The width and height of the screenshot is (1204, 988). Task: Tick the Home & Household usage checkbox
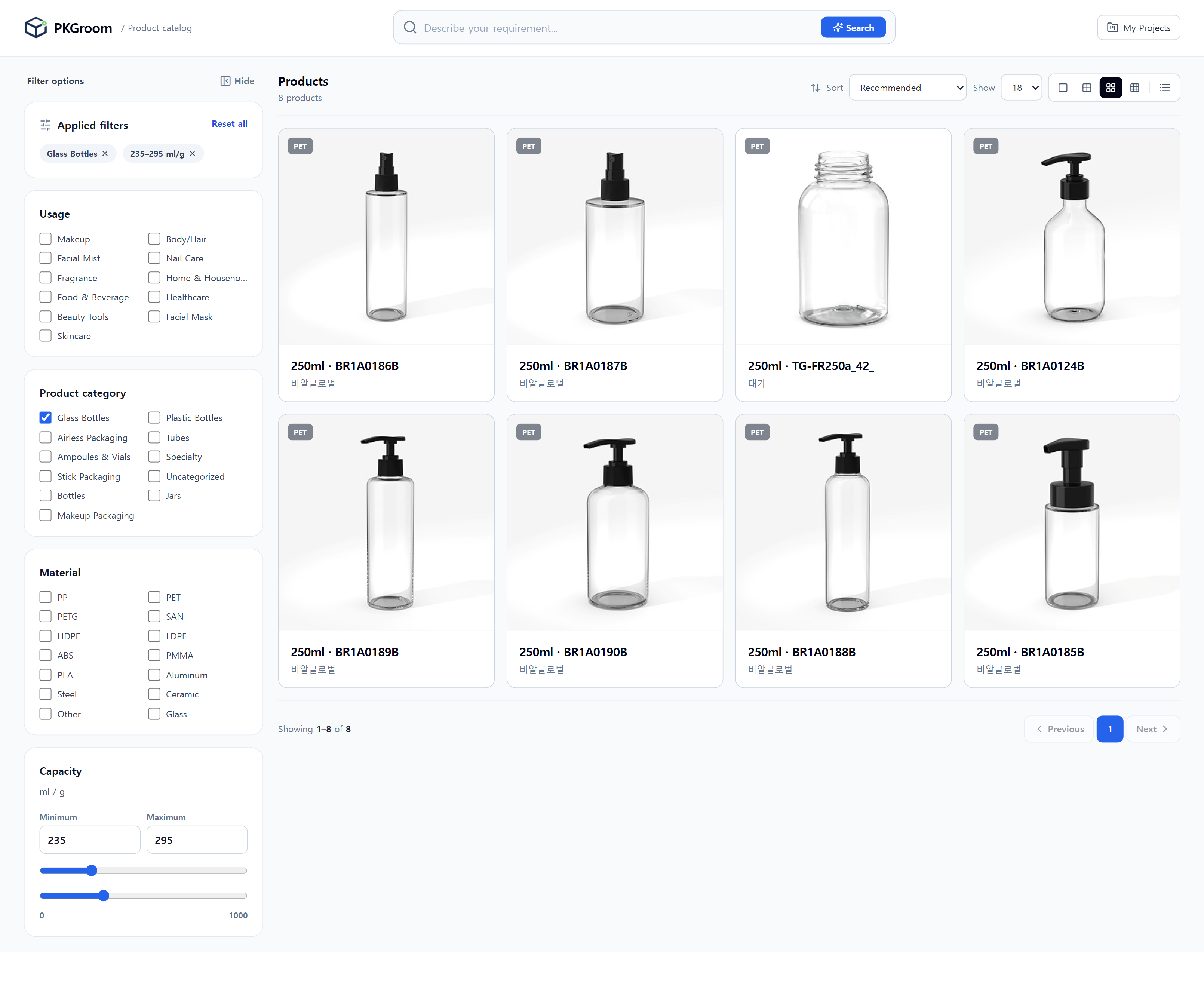154,278
